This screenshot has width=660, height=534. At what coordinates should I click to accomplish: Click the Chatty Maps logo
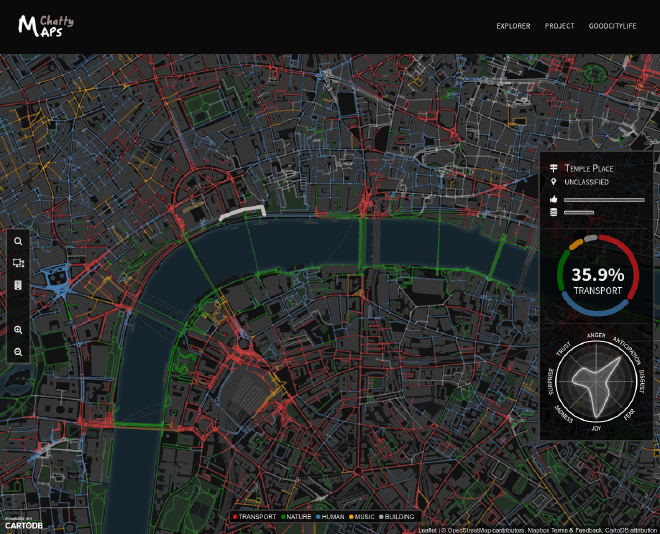pyautogui.click(x=45, y=26)
